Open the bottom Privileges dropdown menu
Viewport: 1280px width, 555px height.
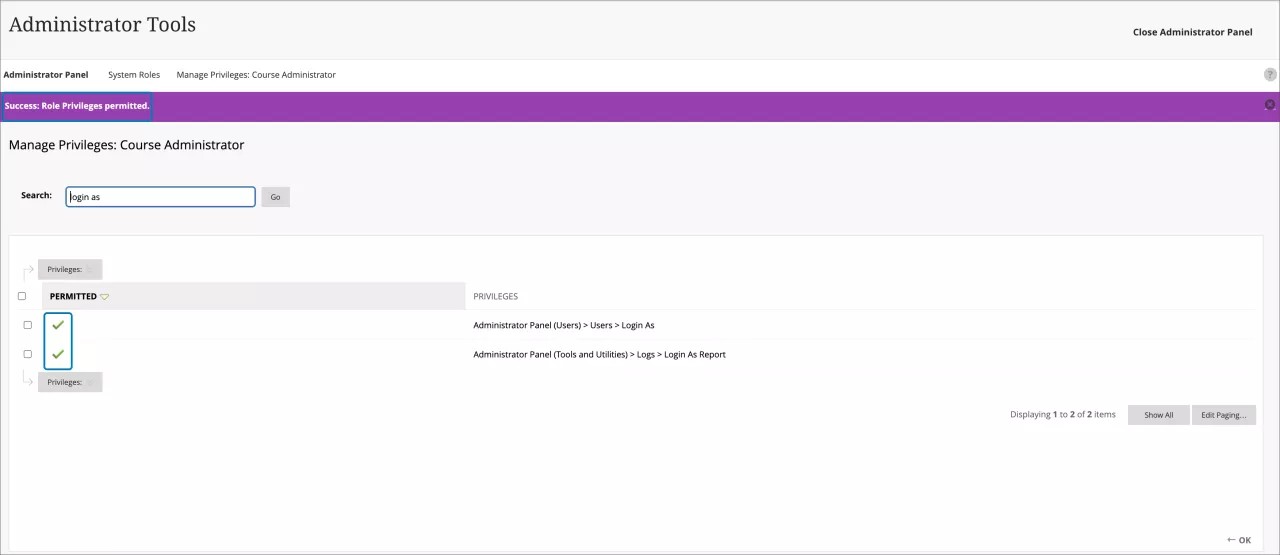(x=70, y=382)
